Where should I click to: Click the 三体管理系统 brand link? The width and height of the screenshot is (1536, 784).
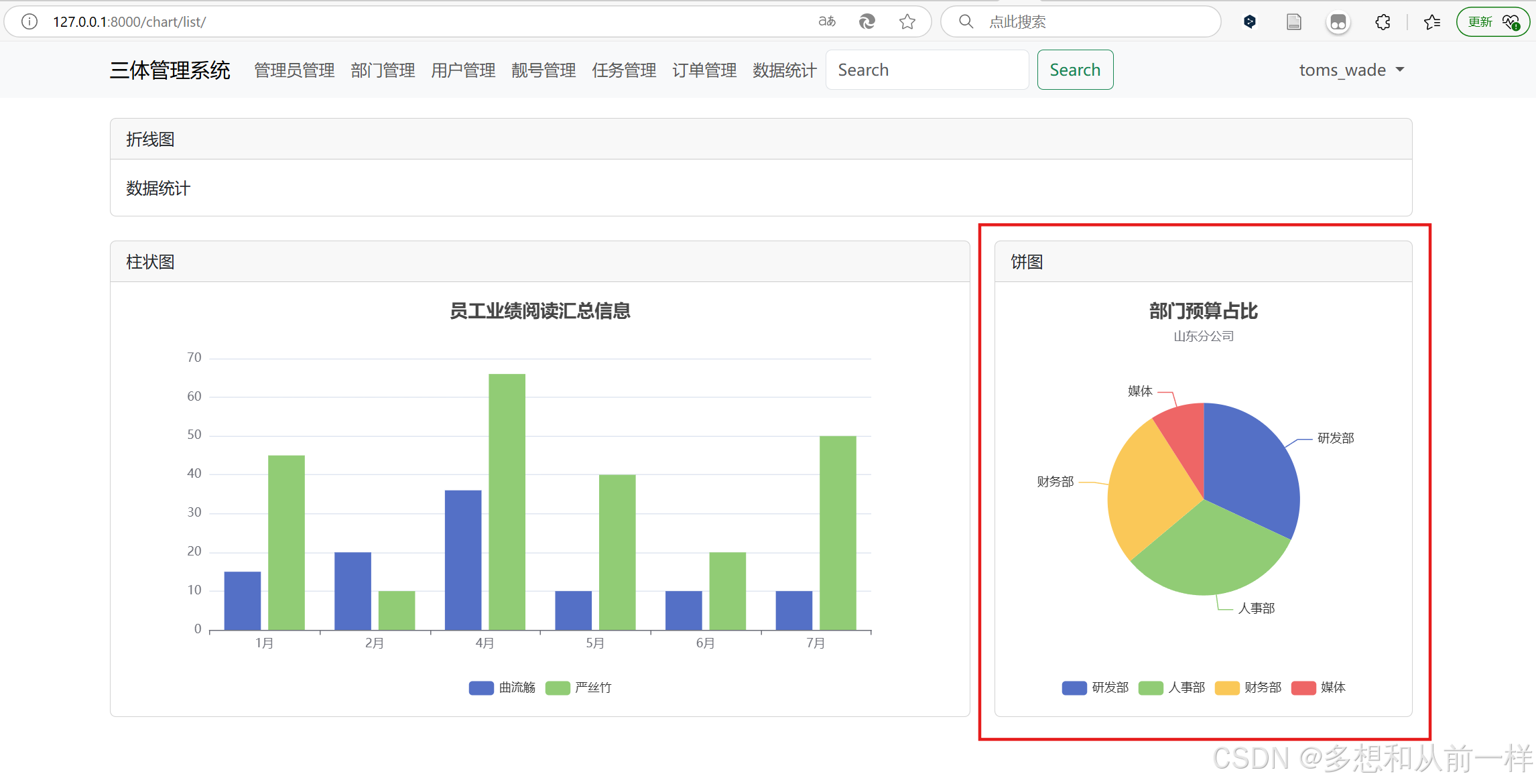tap(170, 70)
